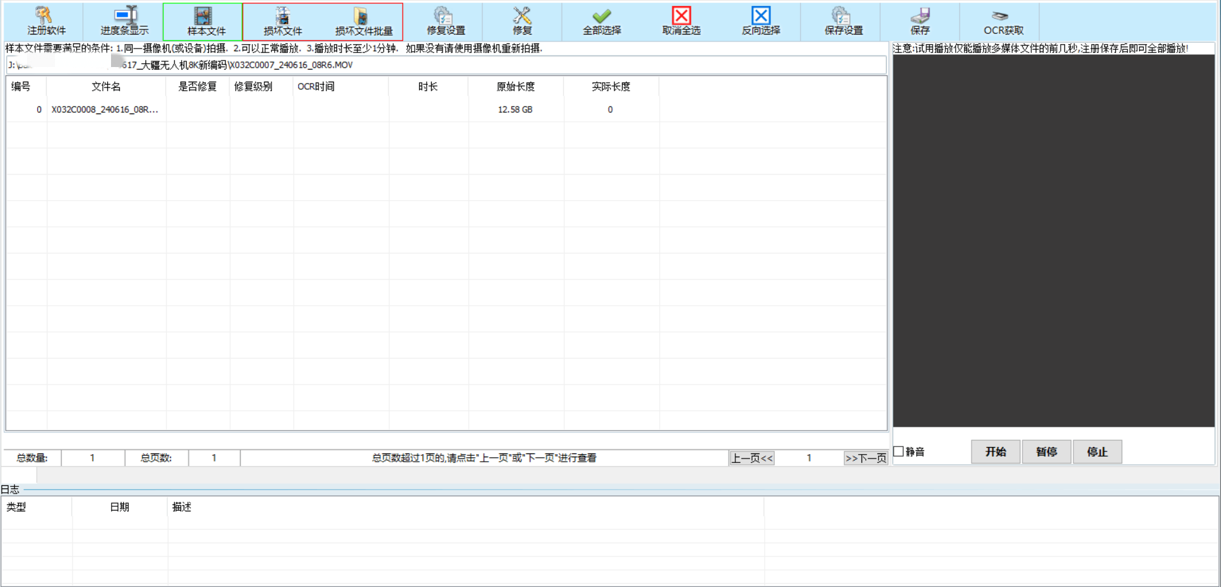Click 取消全选 deselect all icon
Screen dimensions: 1221x587
[x=681, y=21]
